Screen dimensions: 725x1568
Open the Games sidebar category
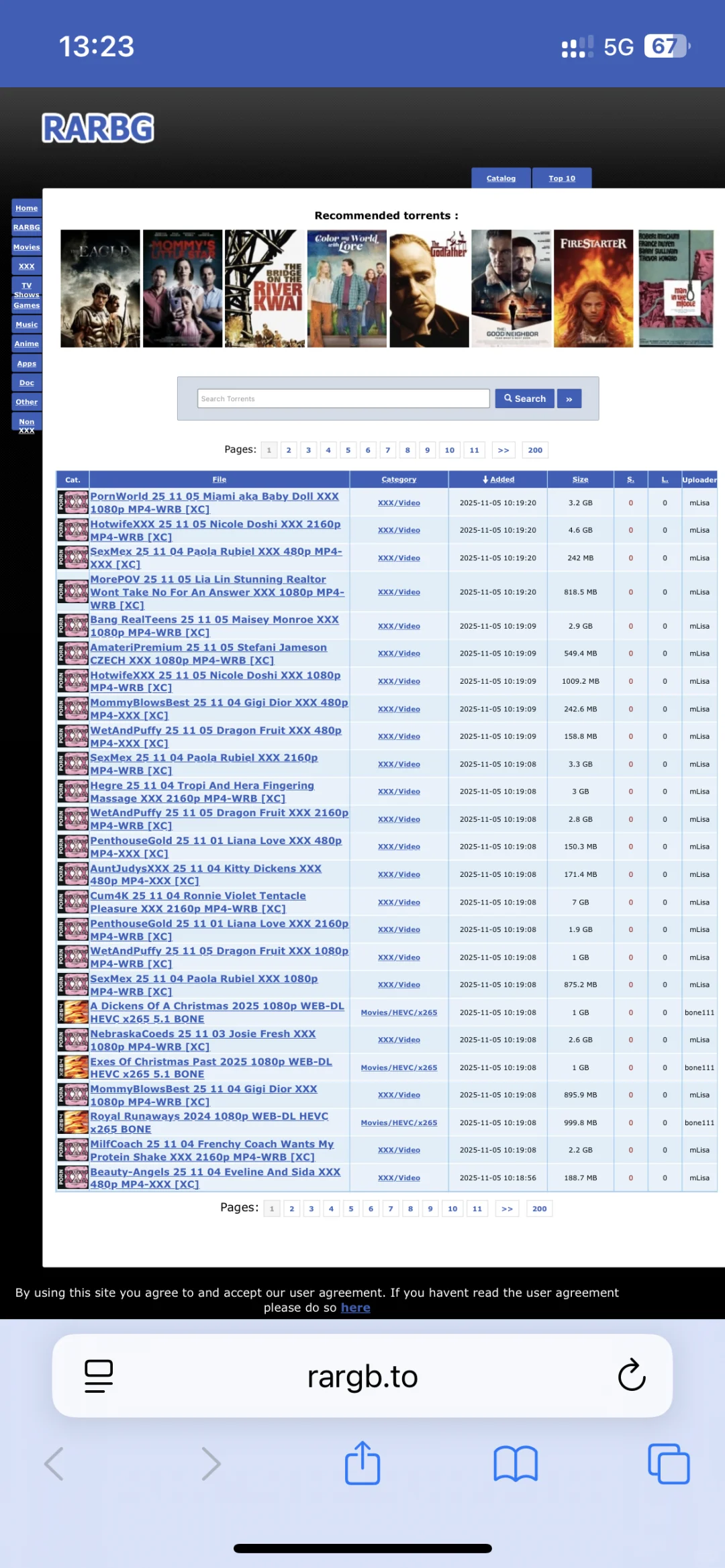point(27,305)
